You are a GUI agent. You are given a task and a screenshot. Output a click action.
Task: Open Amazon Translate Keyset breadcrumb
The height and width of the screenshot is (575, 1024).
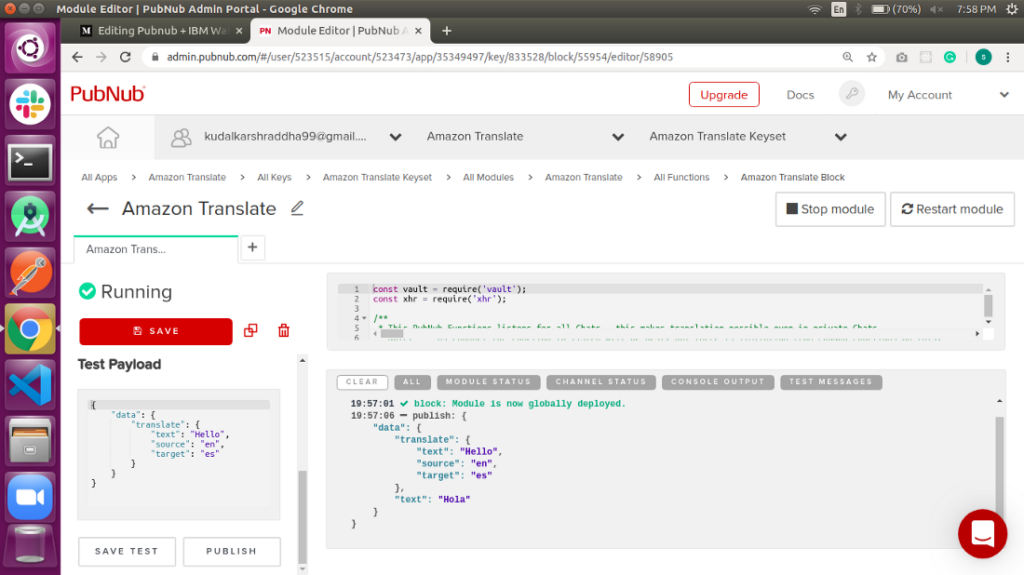tap(377, 177)
